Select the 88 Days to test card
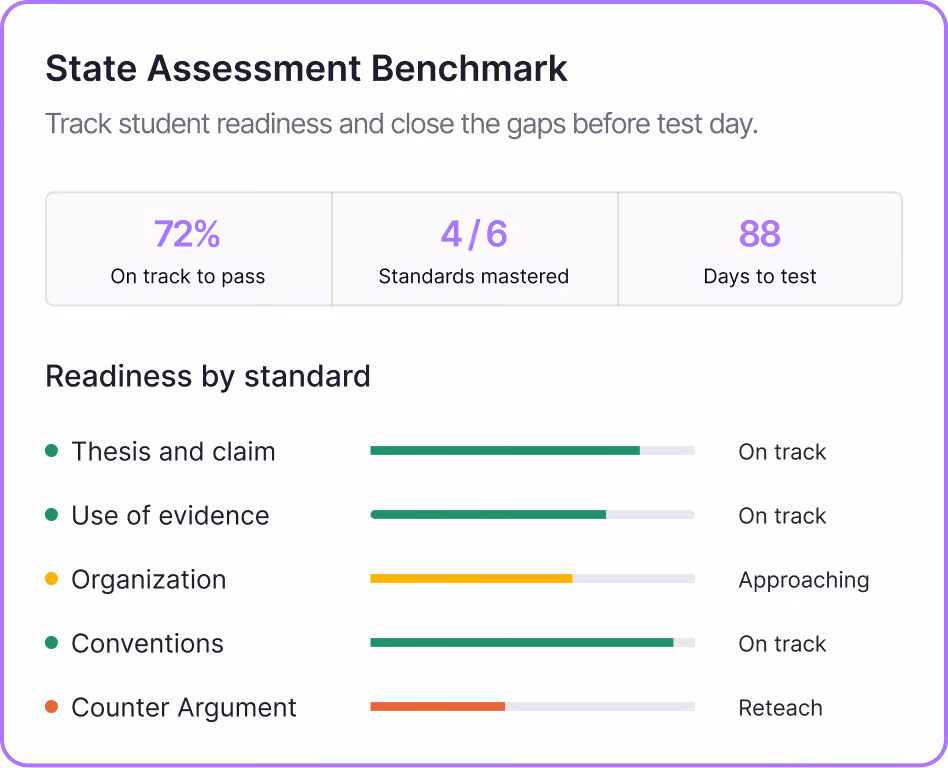This screenshot has width=948, height=768. coord(760,249)
